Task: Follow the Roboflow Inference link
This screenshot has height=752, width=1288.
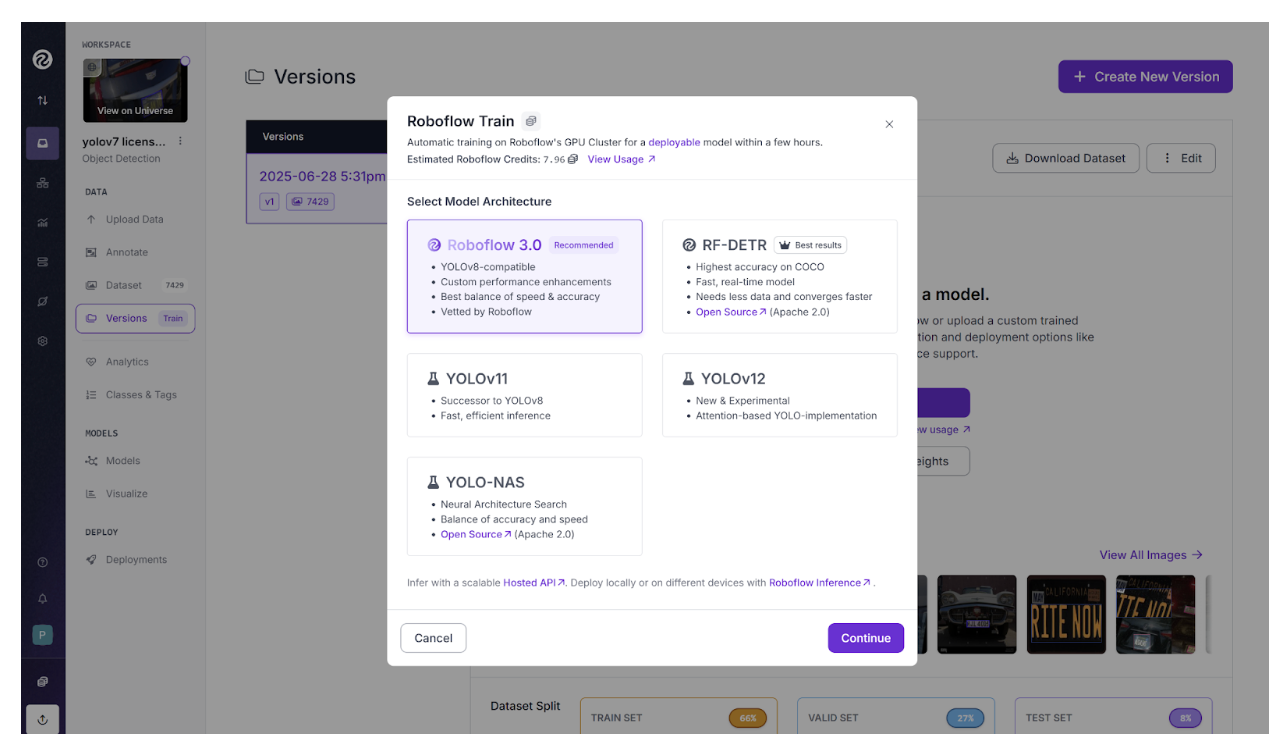Action: pyautogui.click(x=820, y=582)
